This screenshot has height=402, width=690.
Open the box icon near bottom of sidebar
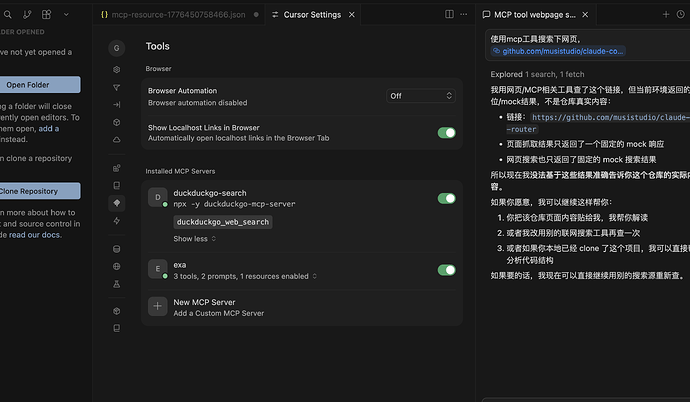(x=117, y=311)
